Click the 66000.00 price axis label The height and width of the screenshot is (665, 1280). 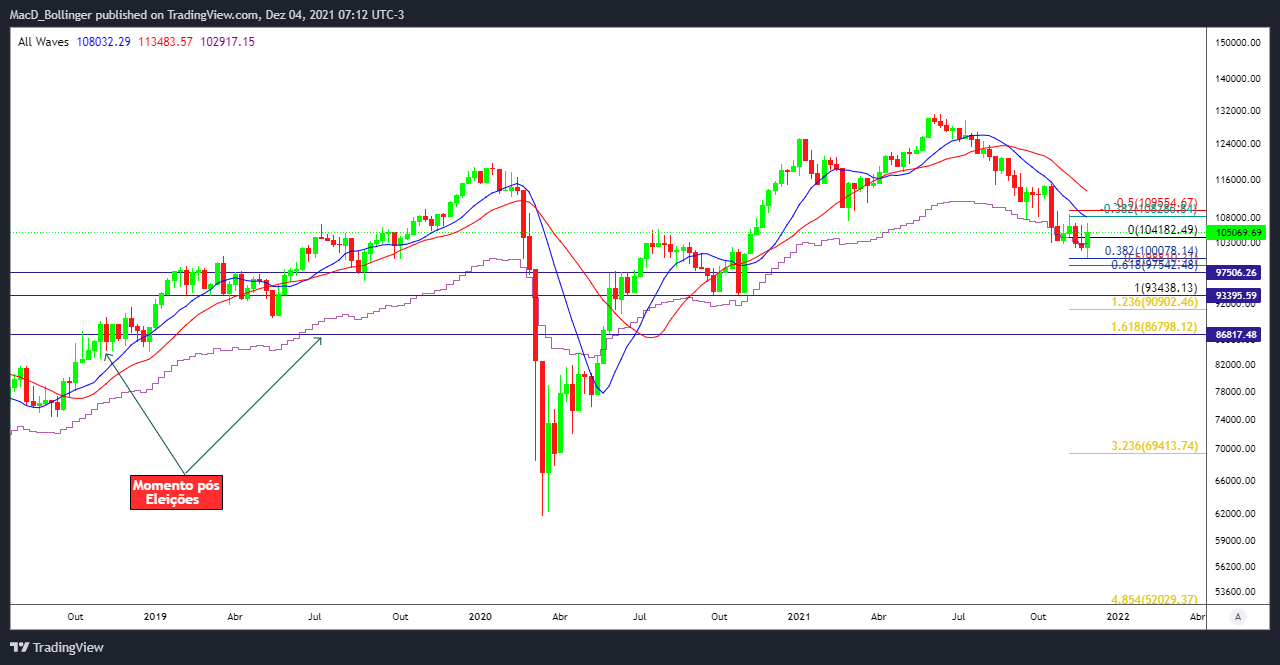[x=1236, y=481]
